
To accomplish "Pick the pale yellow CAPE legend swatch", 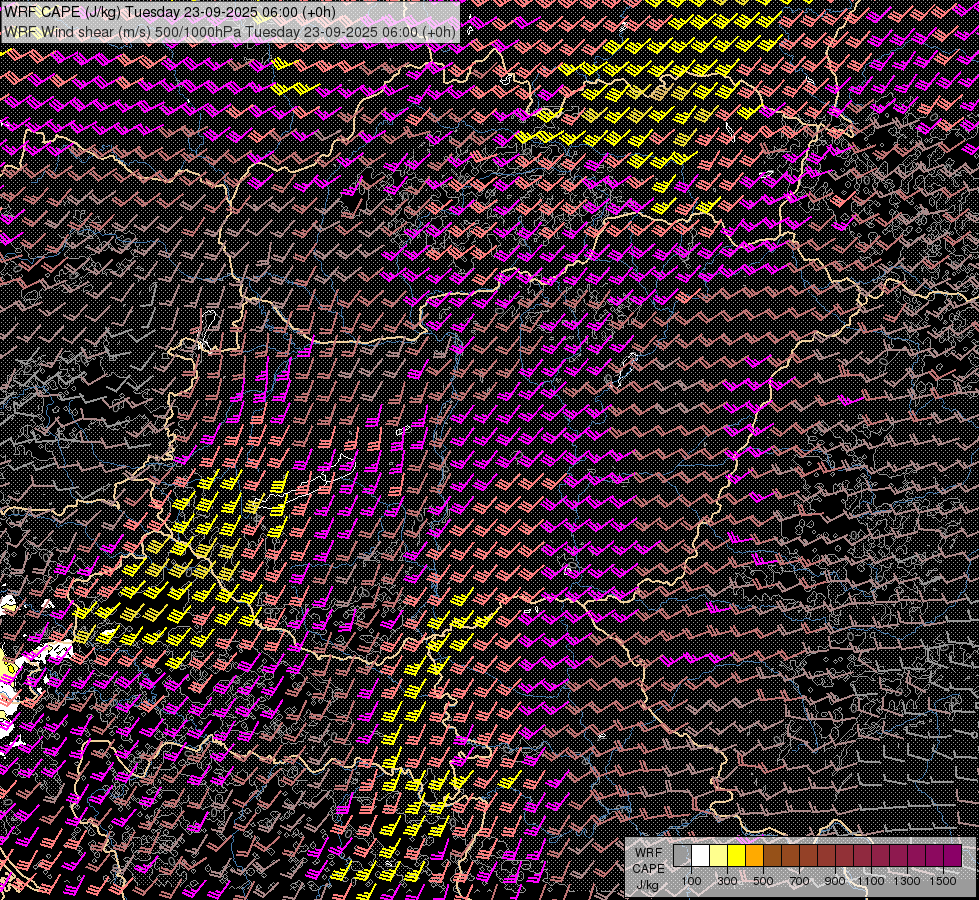I will point(718,856).
